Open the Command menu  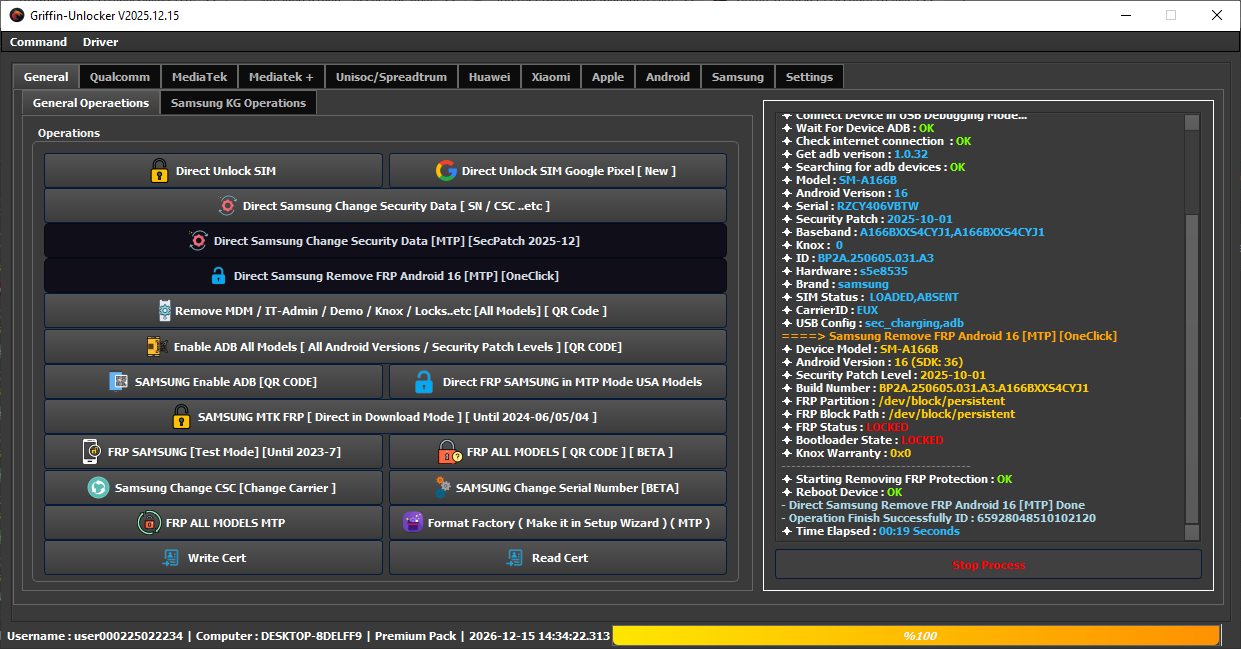(38, 42)
